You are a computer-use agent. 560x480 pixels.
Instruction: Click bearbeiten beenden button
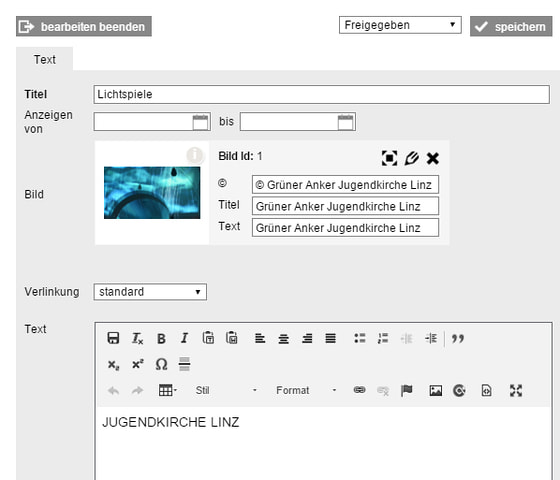tap(84, 26)
